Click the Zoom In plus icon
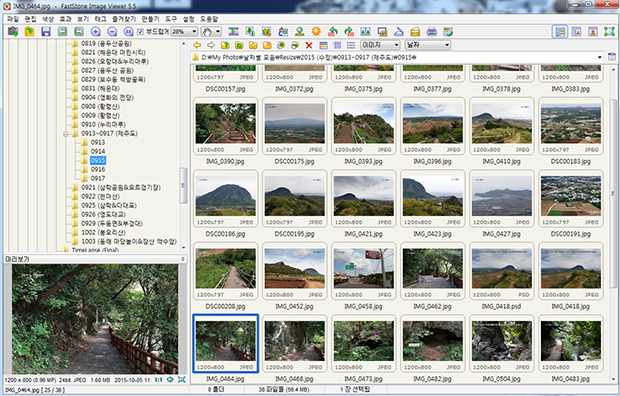The height and width of the screenshot is (396, 620). (95, 32)
